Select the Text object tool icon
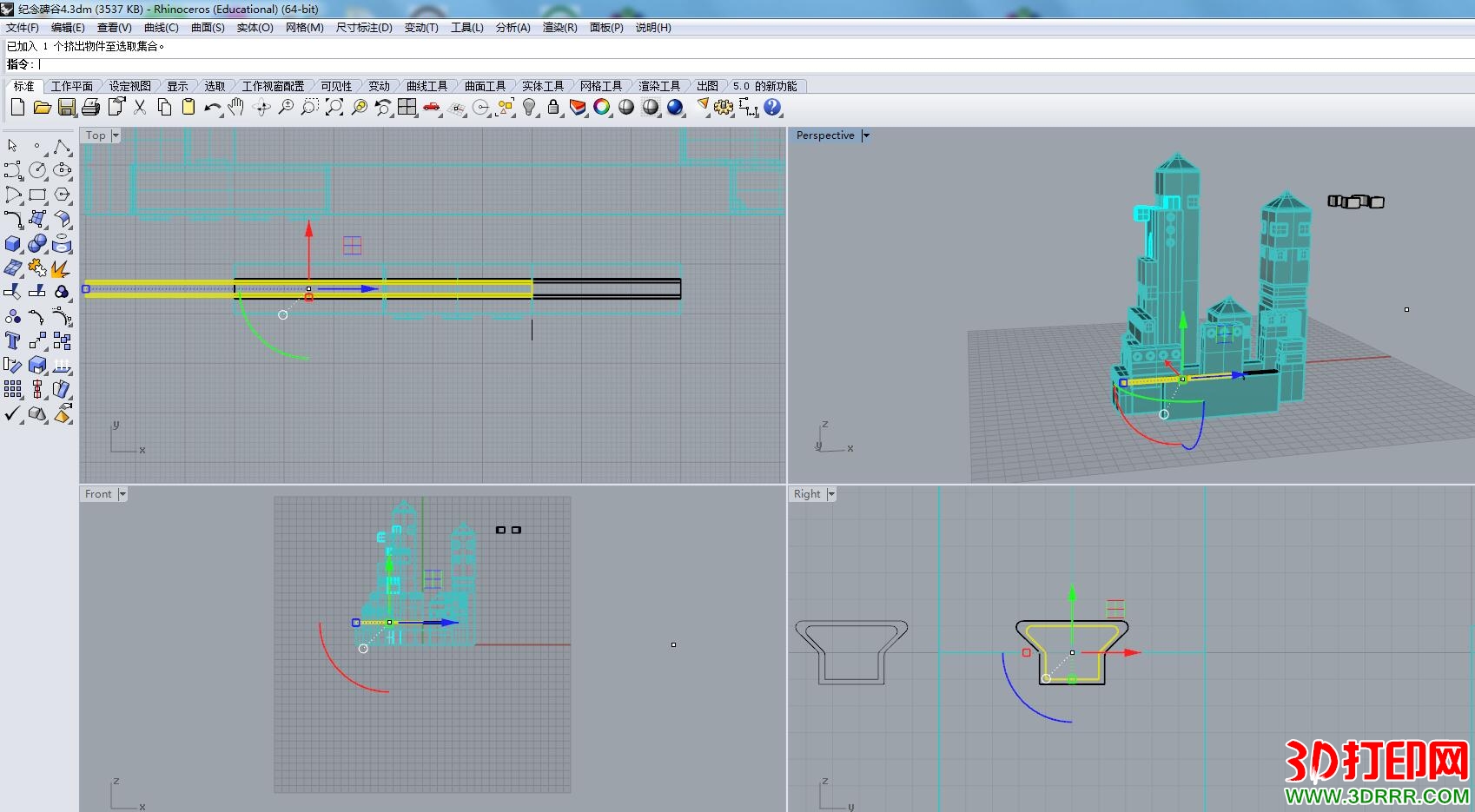Viewport: 1475px width, 812px height. pyautogui.click(x=13, y=340)
